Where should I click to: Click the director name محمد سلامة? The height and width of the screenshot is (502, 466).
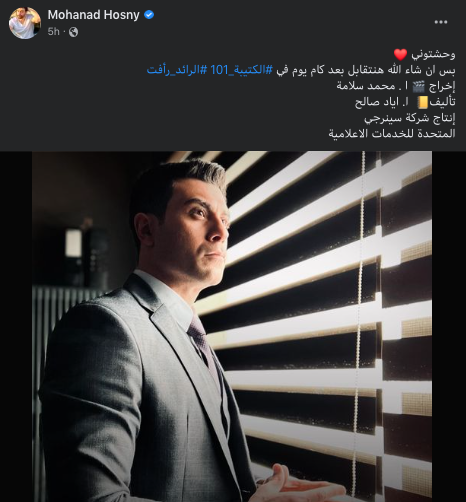tap(366, 86)
